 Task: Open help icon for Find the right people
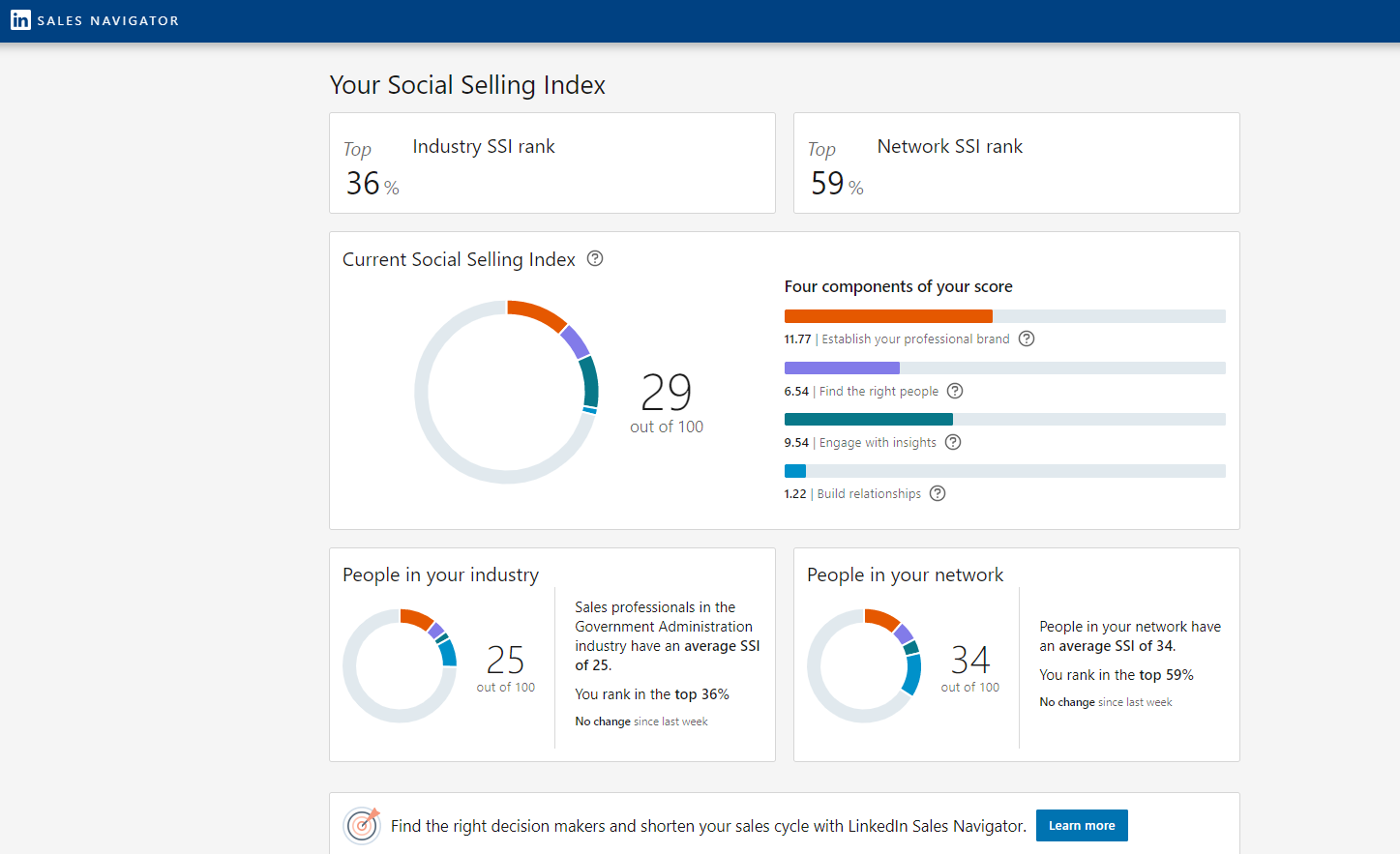tap(955, 391)
